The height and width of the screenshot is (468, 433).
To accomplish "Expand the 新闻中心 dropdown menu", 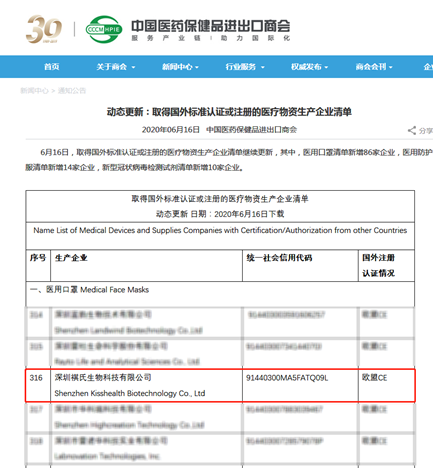I will [x=197, y=67].
